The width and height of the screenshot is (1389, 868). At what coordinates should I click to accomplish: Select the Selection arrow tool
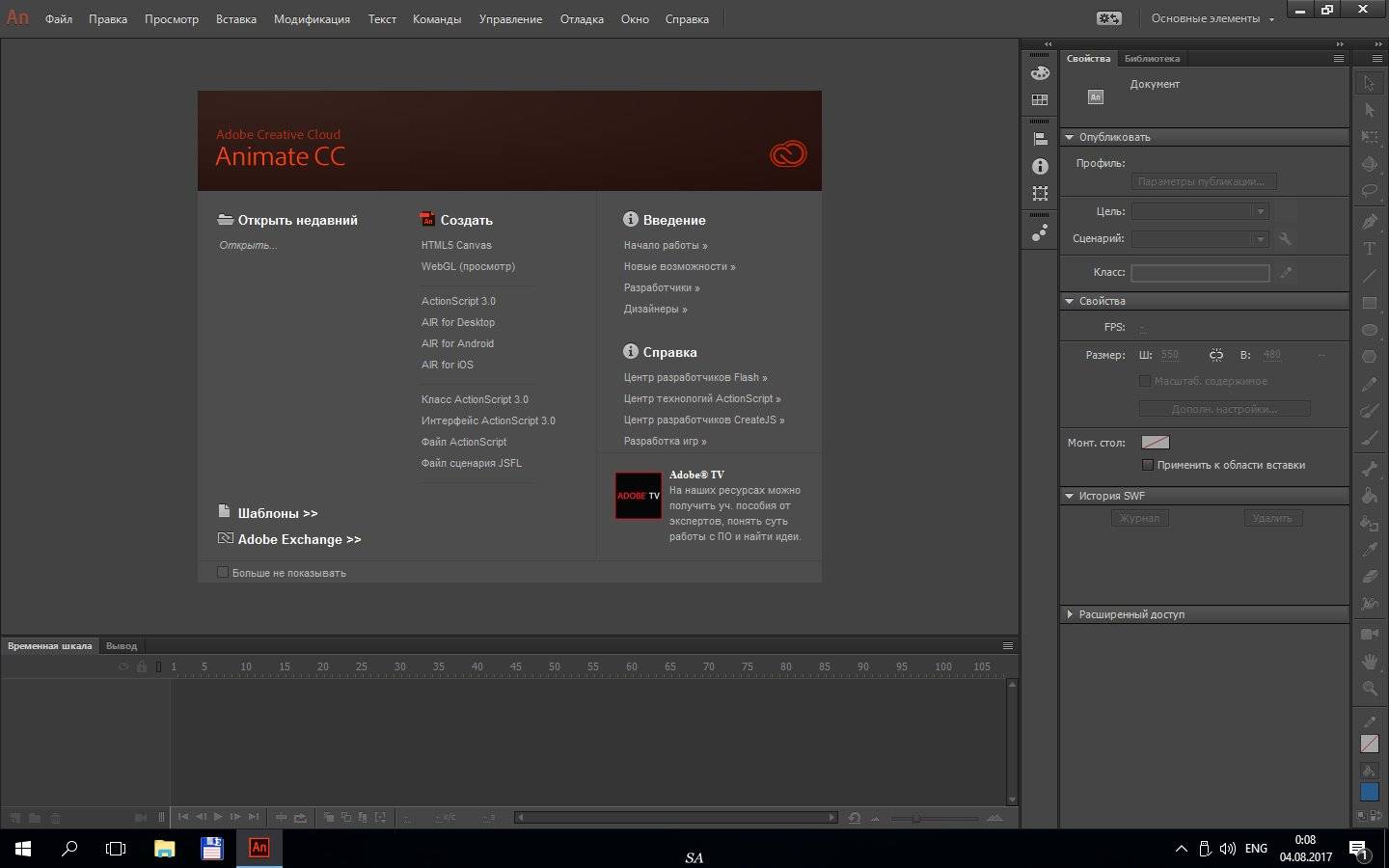click(x=1369, y=83)
